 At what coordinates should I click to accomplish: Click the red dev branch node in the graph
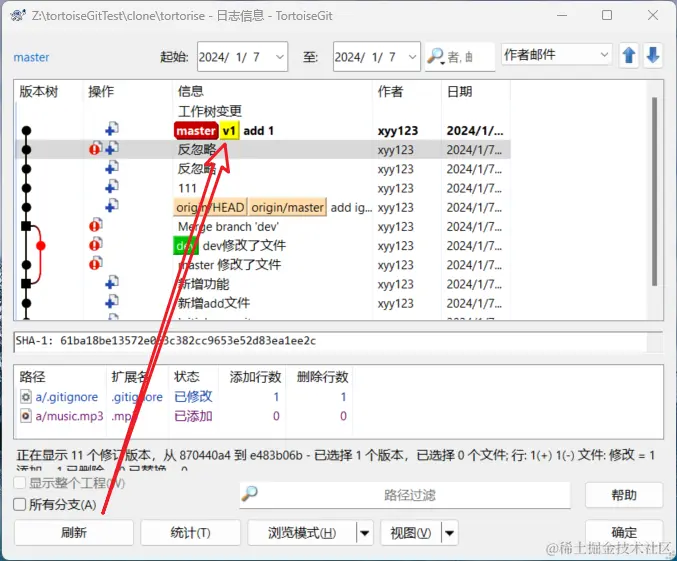[41, 246]
